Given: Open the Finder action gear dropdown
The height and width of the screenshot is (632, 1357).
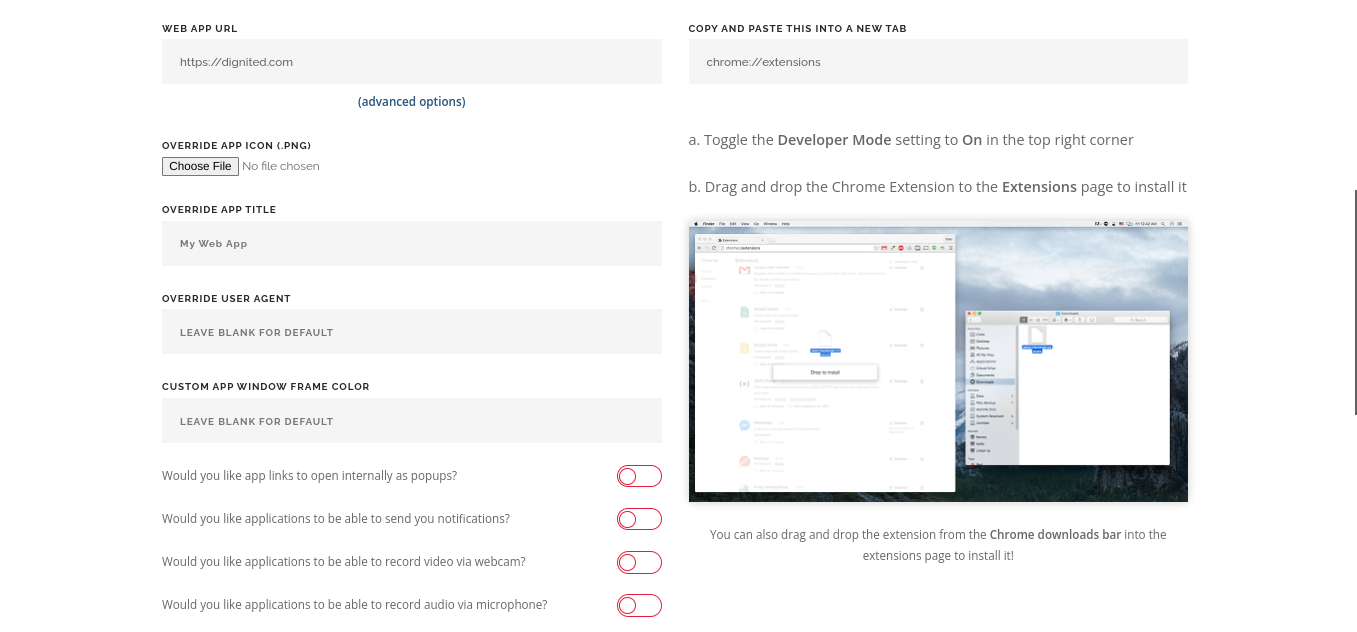Looking at the screenshot, I should (x=1066, y=319).
